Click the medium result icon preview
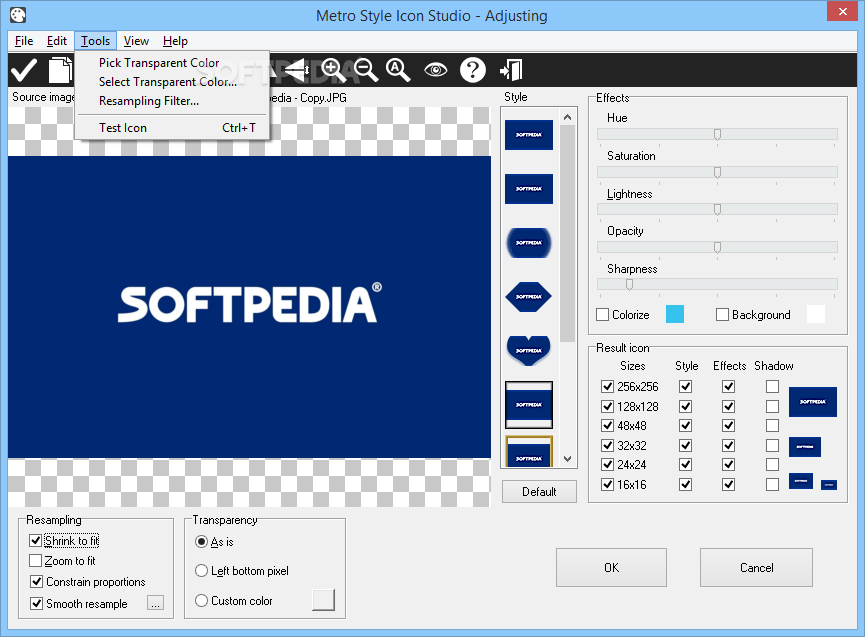865x637 pixels. point(805,447)
